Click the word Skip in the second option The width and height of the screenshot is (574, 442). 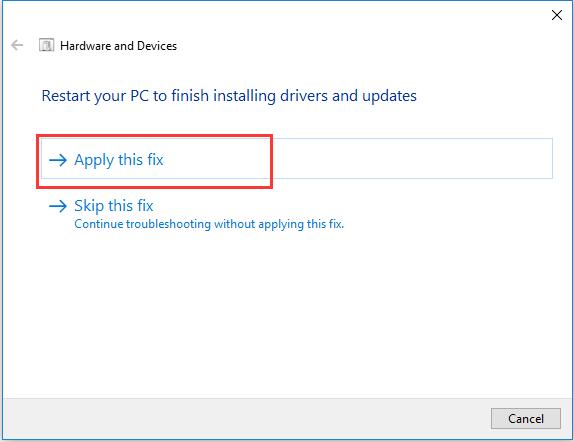tap(89, 206)
